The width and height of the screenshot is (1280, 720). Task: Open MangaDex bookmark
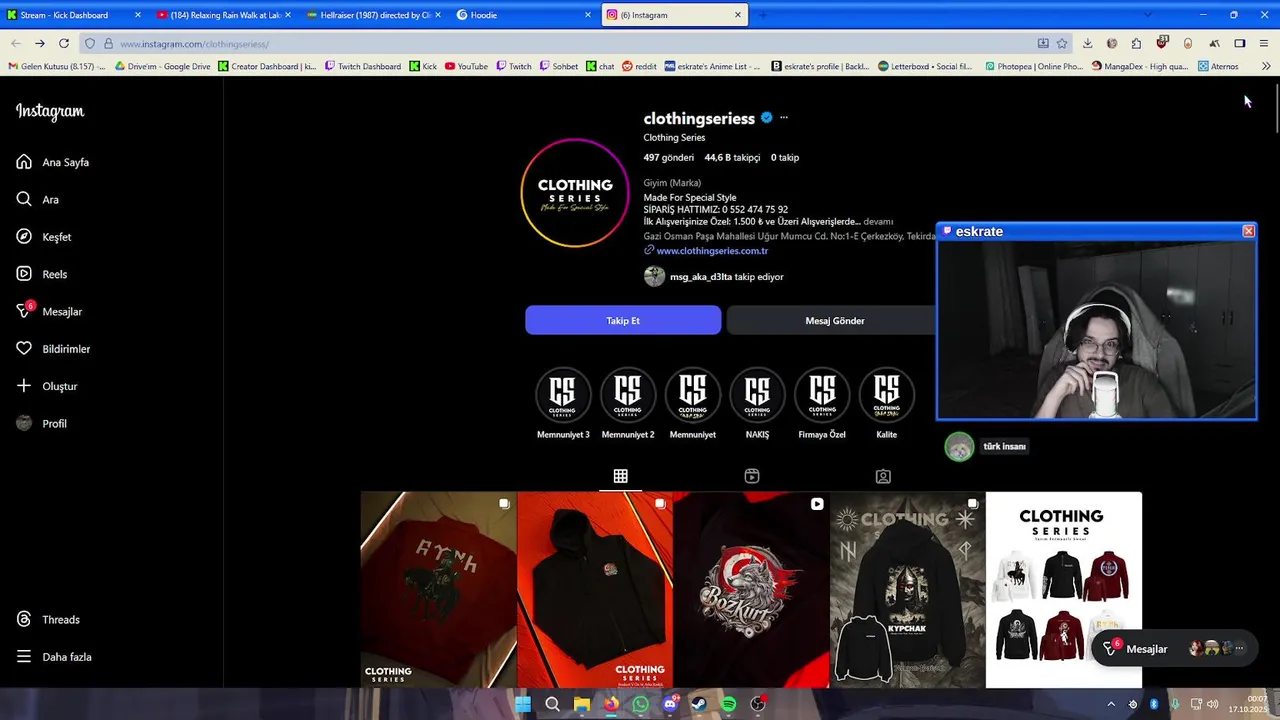point(1140,67)
